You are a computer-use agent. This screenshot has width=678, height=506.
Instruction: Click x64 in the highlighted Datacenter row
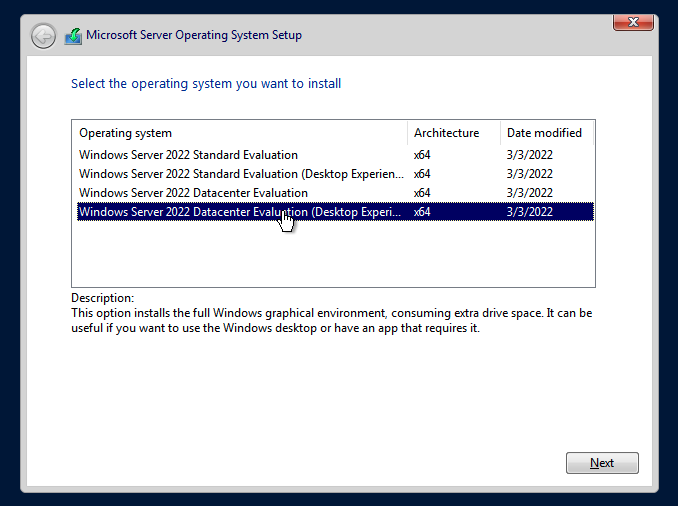coord(422,212)
